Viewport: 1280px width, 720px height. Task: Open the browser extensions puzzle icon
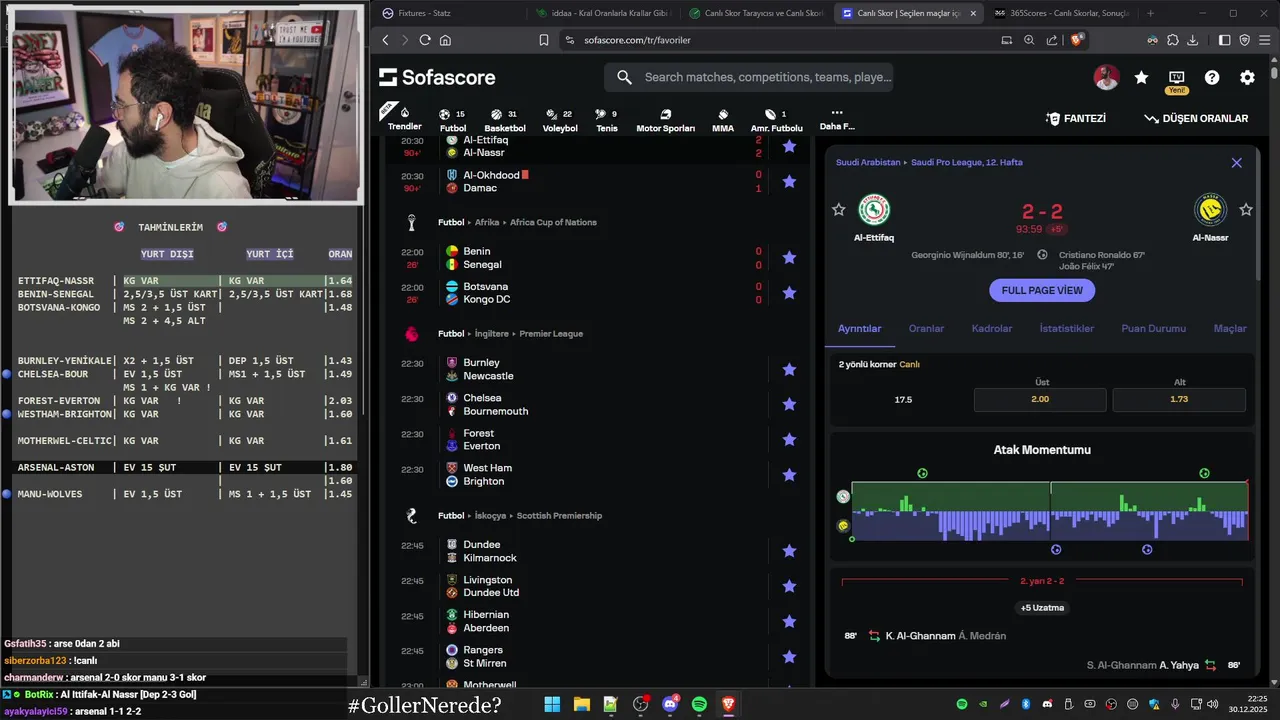tap(1173, 40)
